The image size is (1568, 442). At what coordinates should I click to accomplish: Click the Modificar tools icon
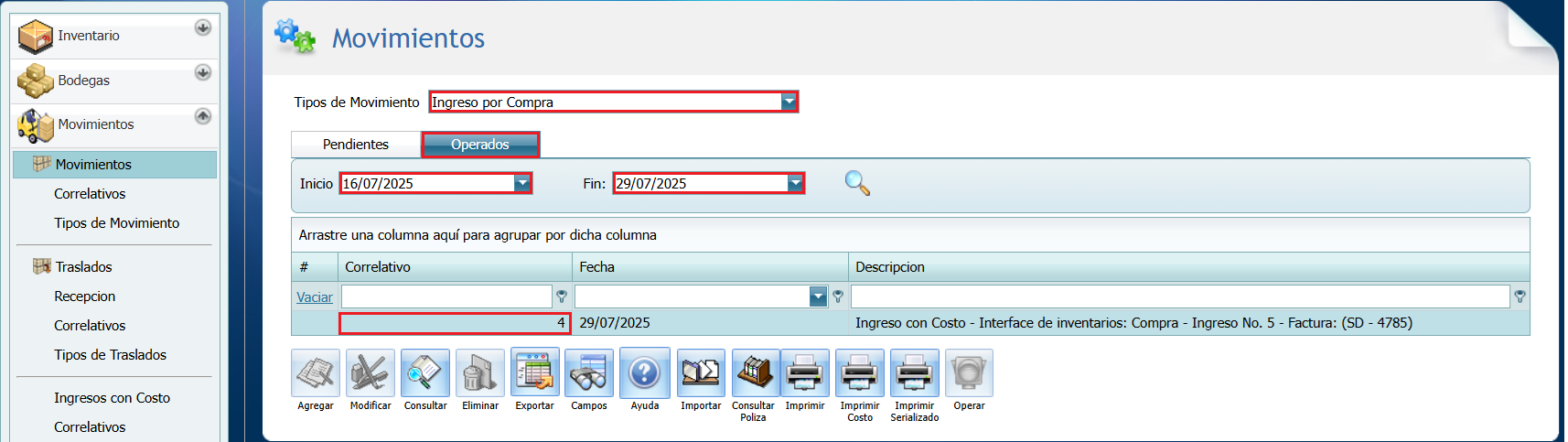click(371, 372)
